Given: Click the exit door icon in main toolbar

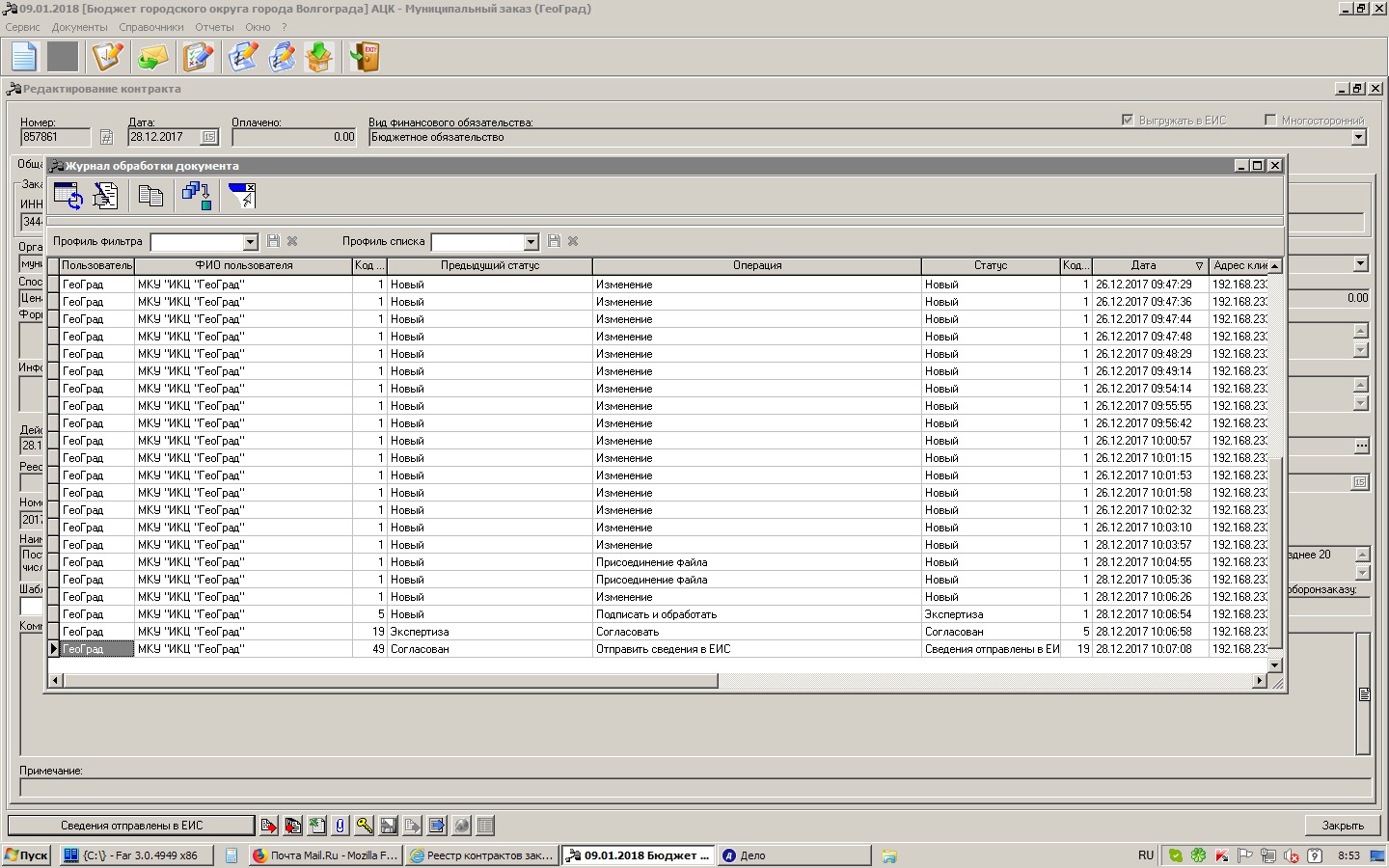Looking at the screenshot, I should (x=365, y=57).
